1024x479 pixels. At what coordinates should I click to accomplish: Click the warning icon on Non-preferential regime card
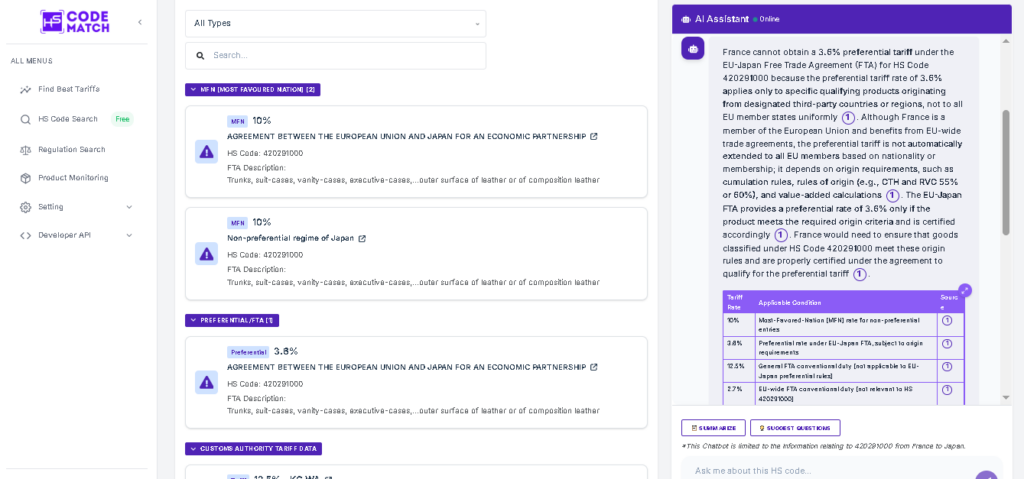point(206,254)
